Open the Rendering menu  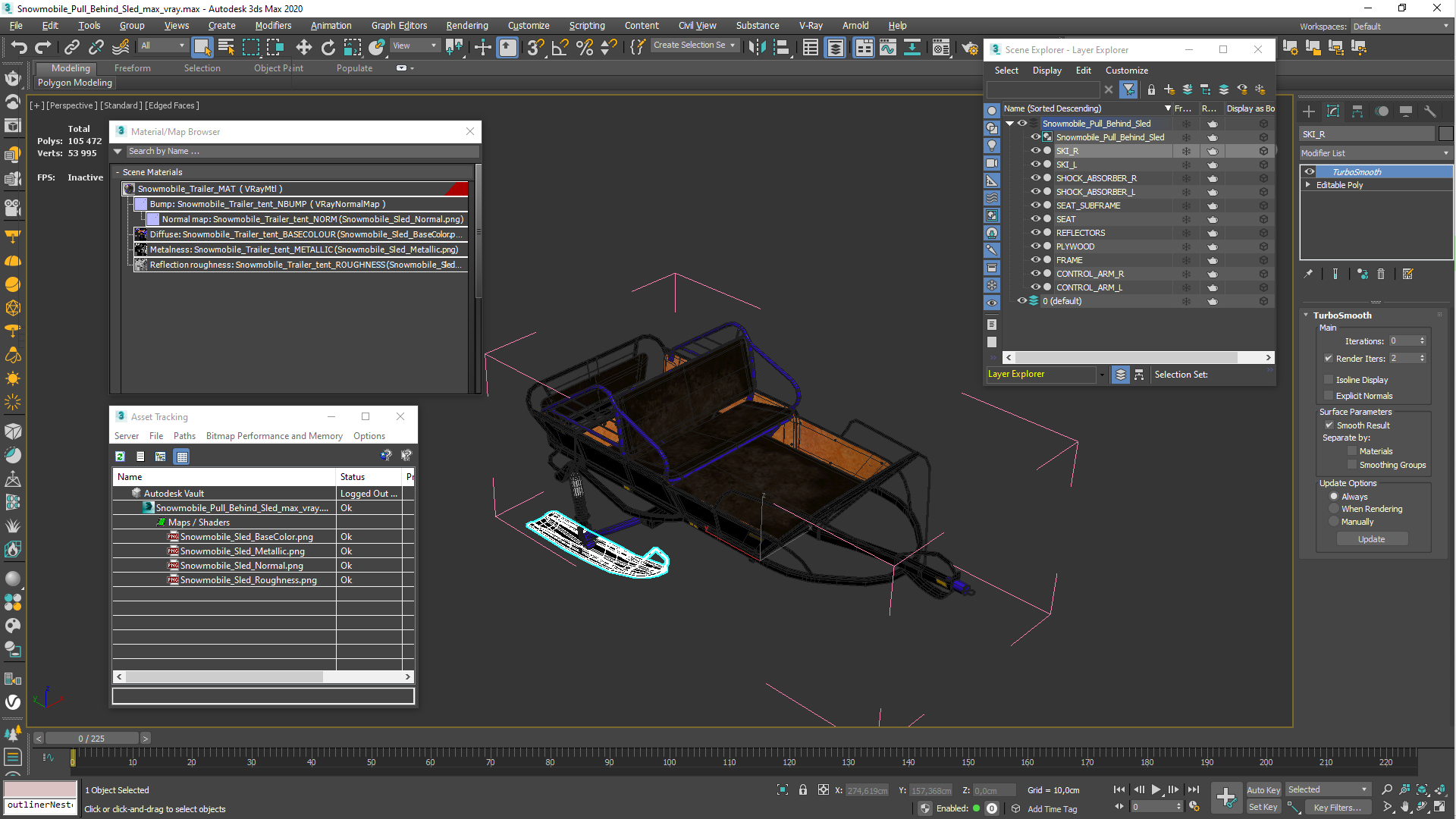(x=467, y=26)
